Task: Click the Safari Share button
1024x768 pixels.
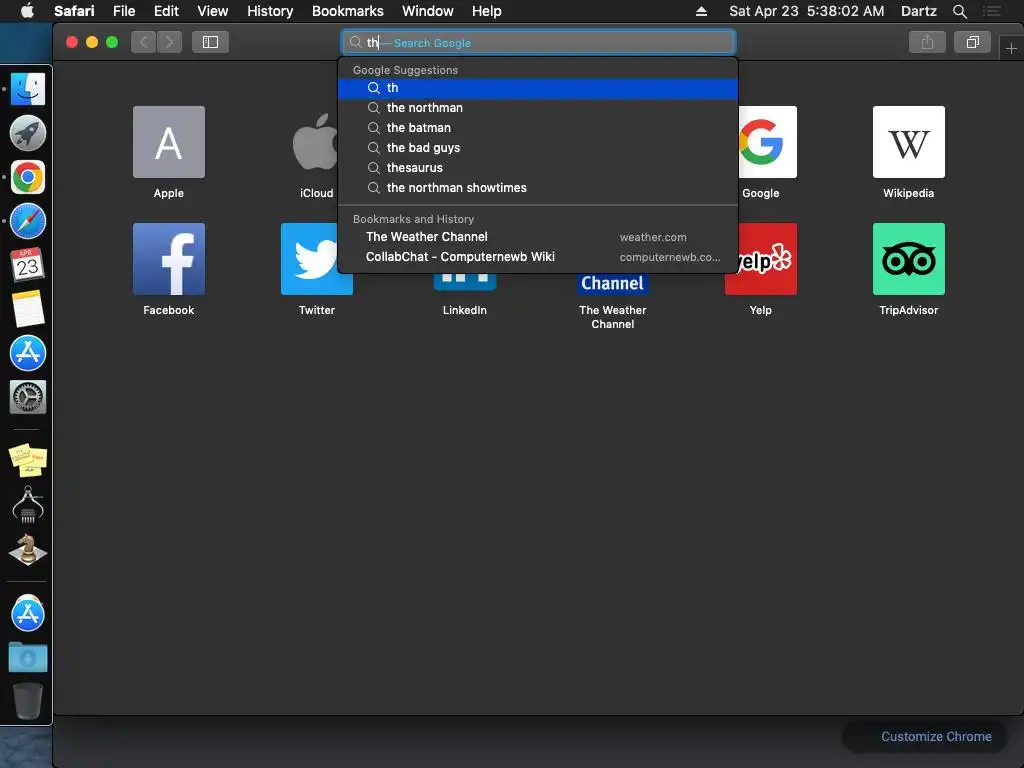Action: 927,42
